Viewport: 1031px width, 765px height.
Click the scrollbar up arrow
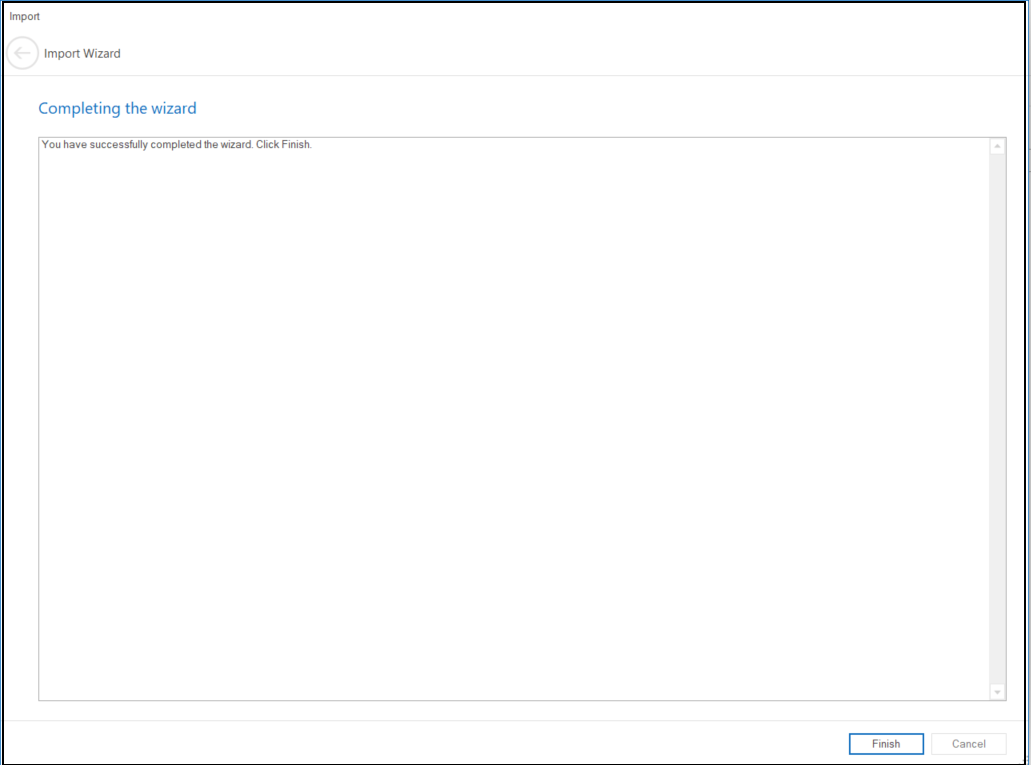click(997, 147)
